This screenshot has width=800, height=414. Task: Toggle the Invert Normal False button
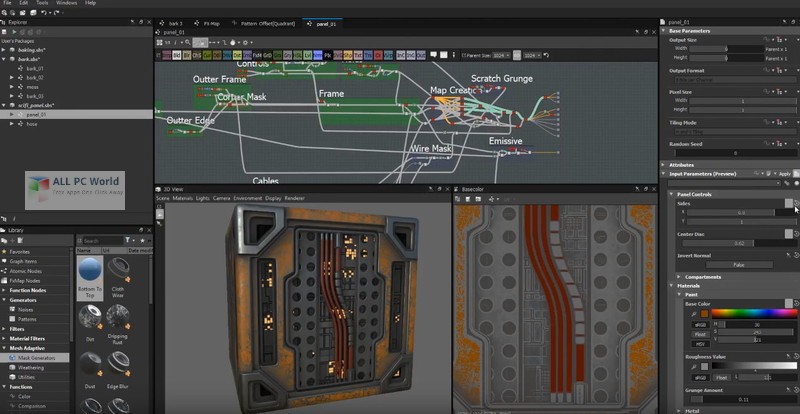(739, 265)
